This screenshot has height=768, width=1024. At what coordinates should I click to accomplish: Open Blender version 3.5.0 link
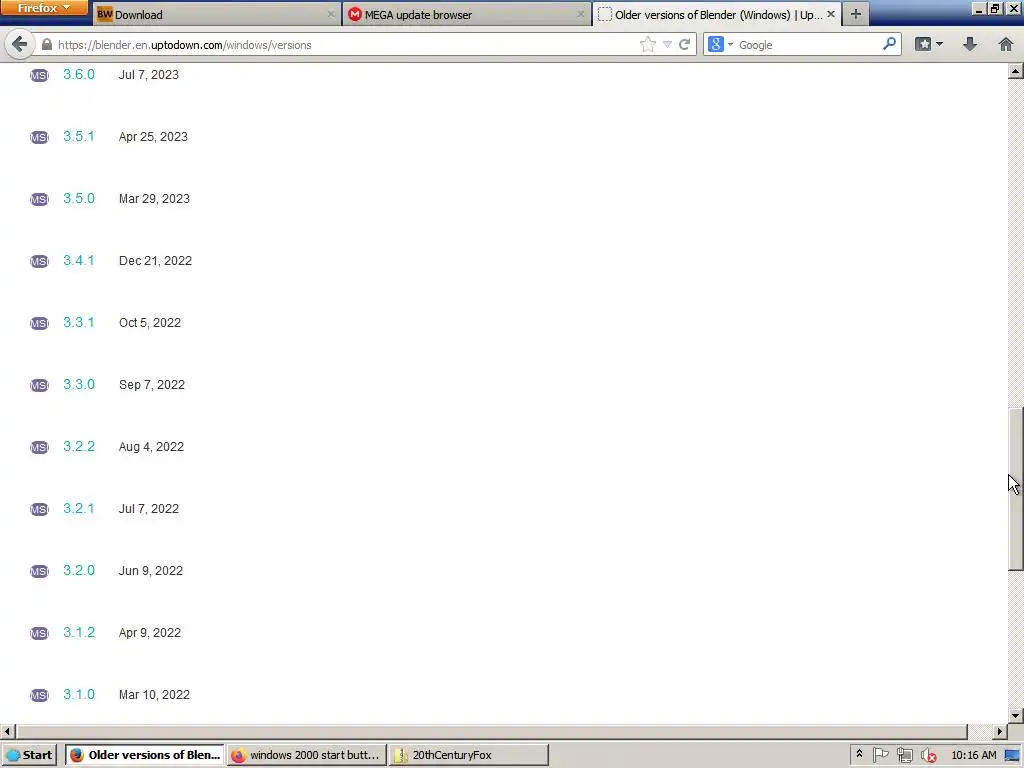(79, 199)
